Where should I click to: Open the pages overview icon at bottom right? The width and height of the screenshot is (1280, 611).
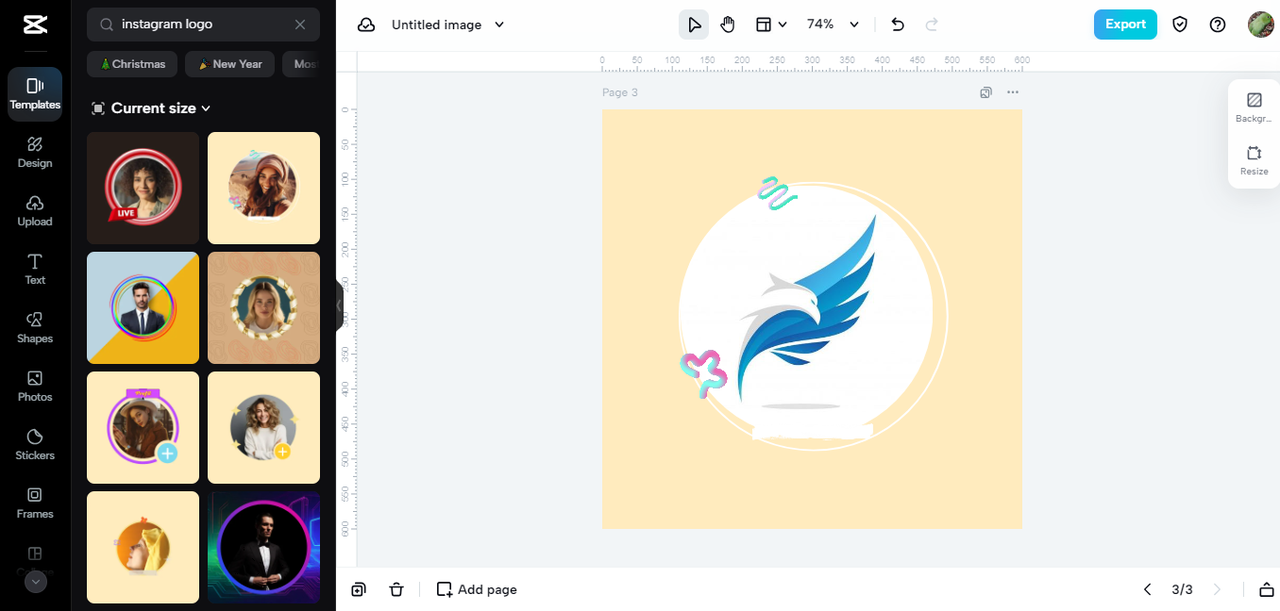(1266, 589)
